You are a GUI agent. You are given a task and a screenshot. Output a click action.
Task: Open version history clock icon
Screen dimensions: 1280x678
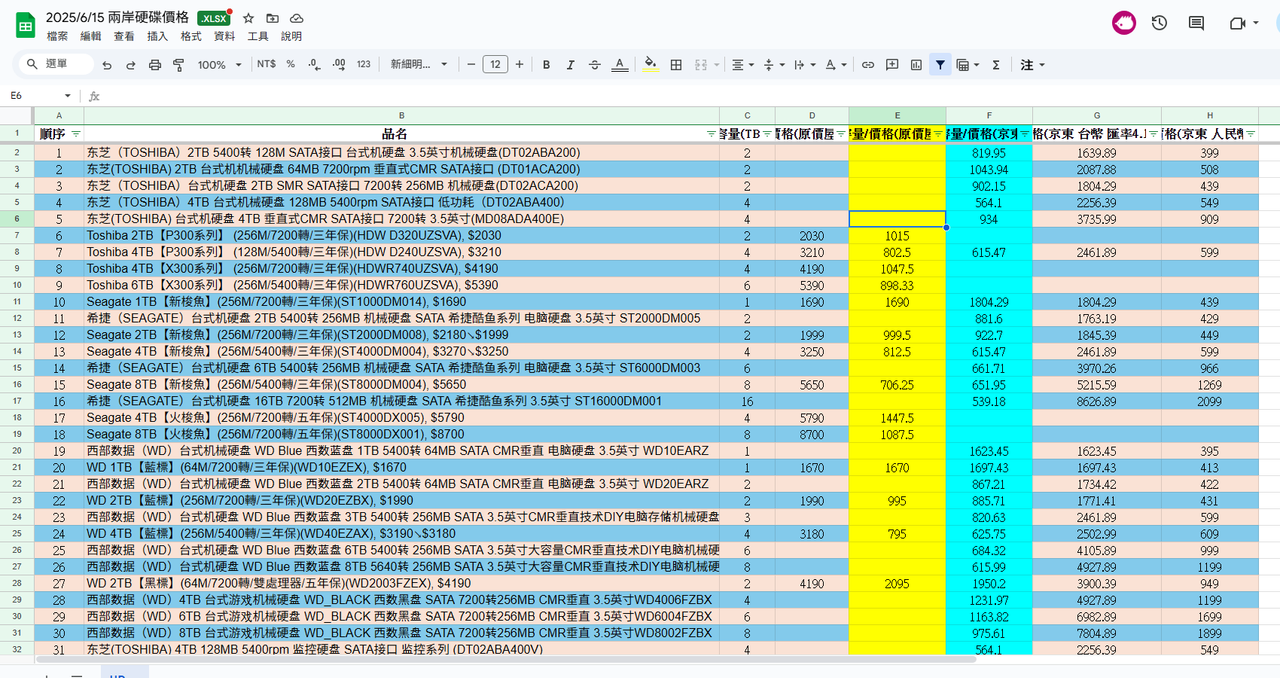coord(1159,23)
